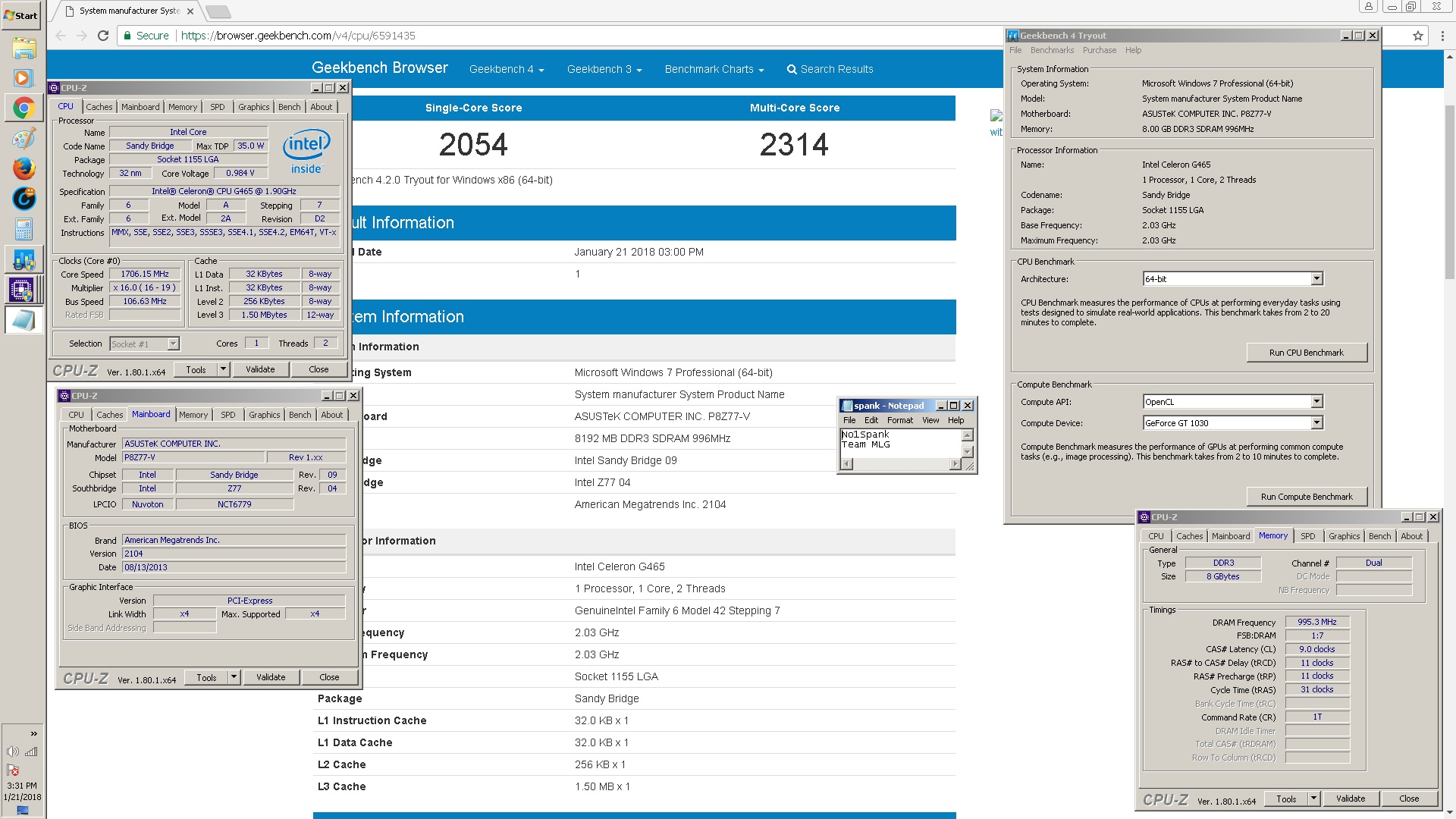This screenshot has height=819, width=1456.
Task: Click the Search Results magnifier icon
Action: click(792, 69)
